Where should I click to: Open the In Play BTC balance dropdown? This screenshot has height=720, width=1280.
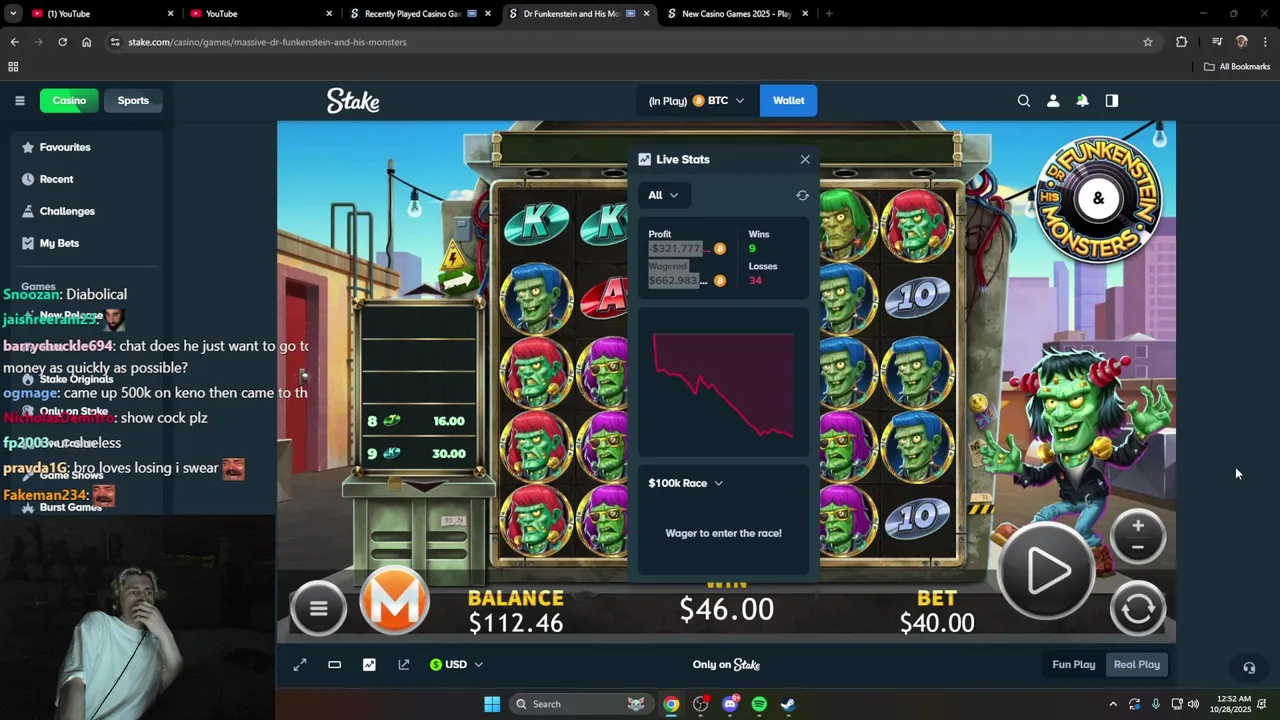coord(696,100)
